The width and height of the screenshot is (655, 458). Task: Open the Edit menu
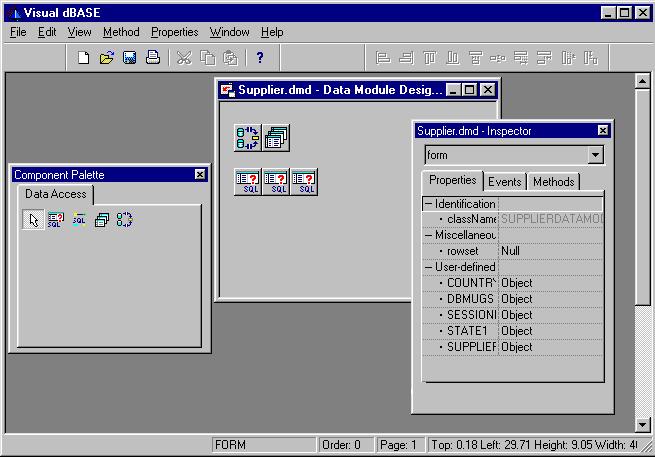(47, 32)
